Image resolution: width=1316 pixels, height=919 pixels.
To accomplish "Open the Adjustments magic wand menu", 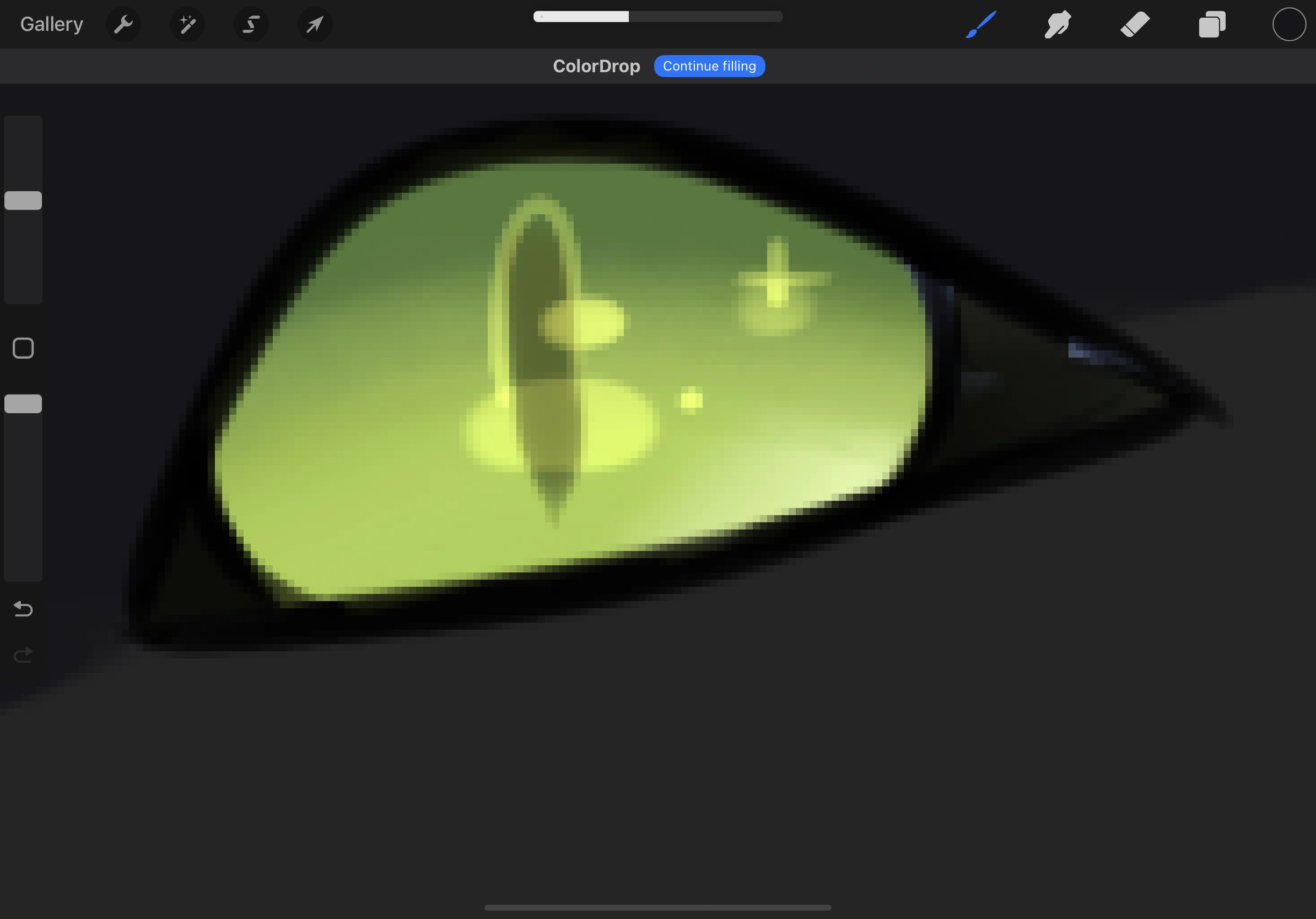I will pos(187,25).
